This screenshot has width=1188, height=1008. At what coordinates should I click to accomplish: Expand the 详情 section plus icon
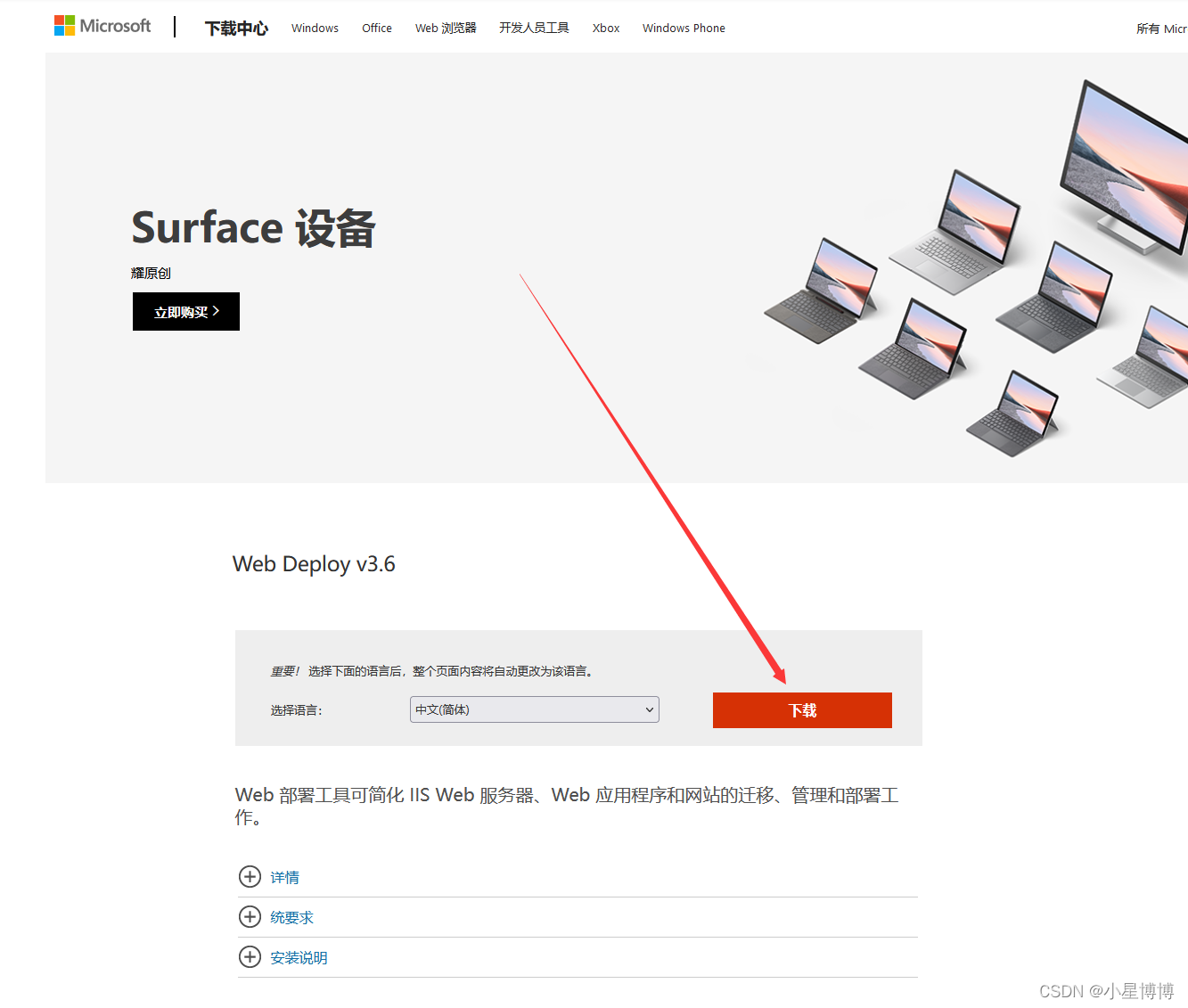coord(250,877)
